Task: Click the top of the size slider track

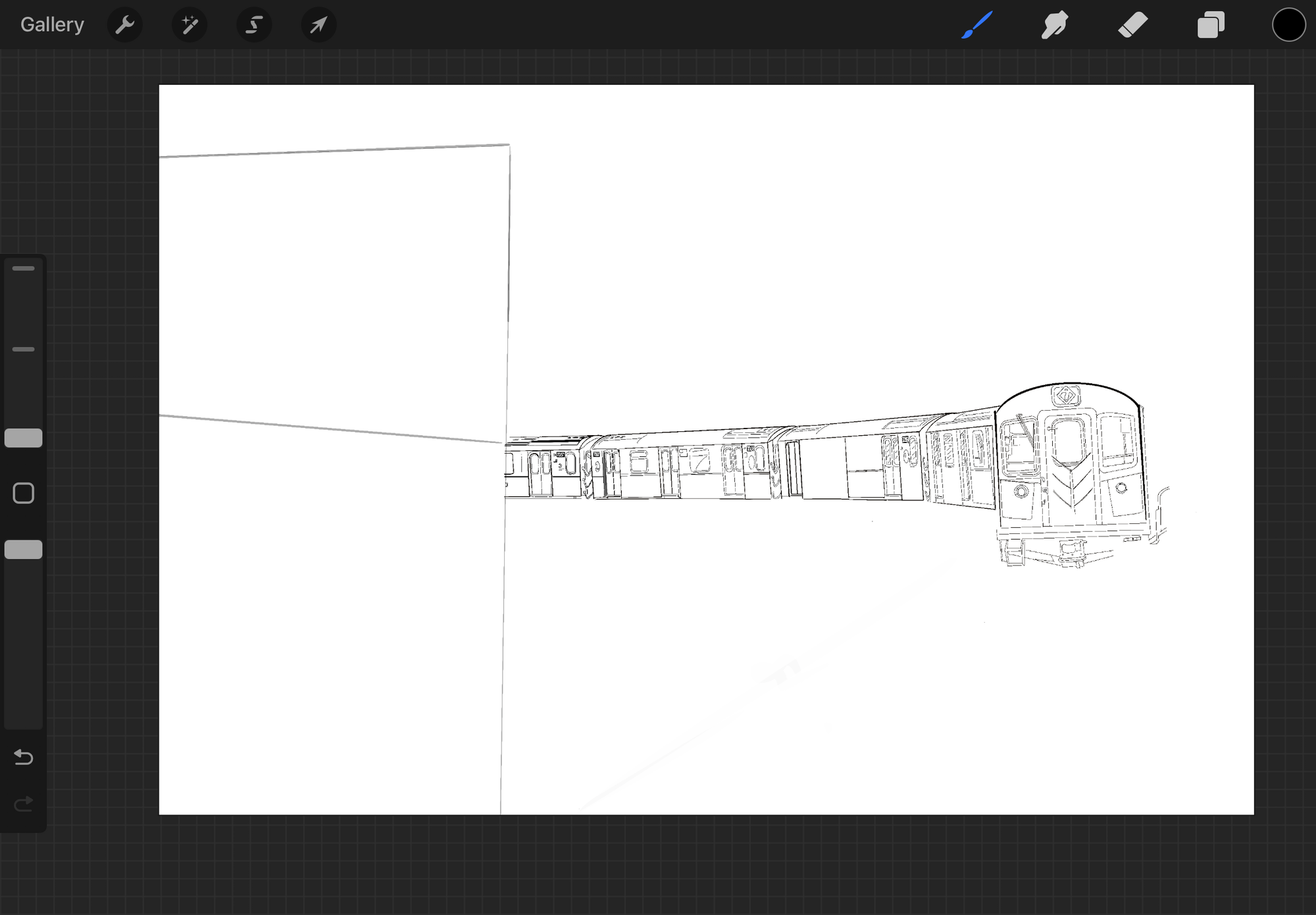Action: (x=24, y=269)
